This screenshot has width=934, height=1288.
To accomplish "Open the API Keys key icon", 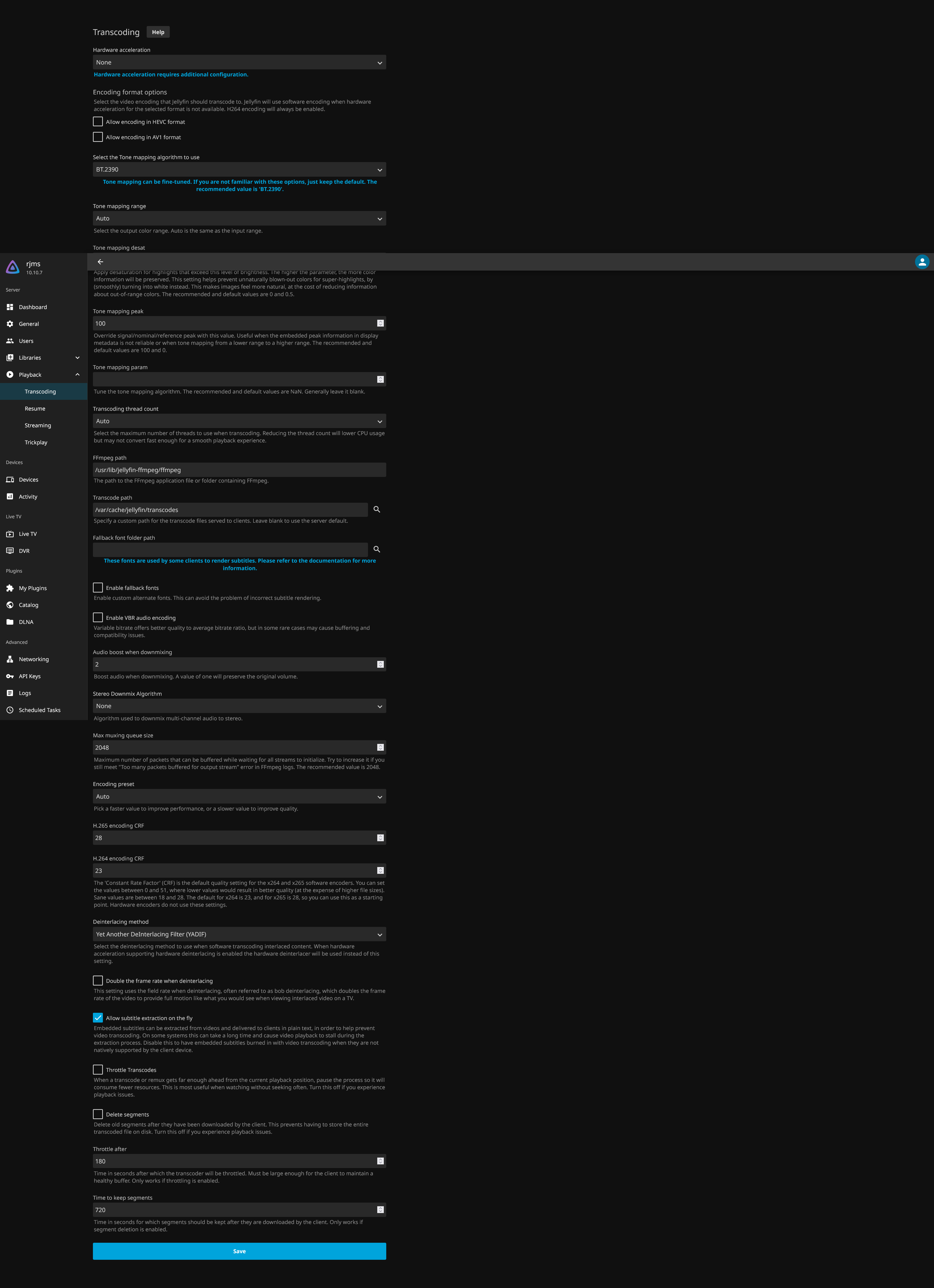I will [x=10, y=676].
